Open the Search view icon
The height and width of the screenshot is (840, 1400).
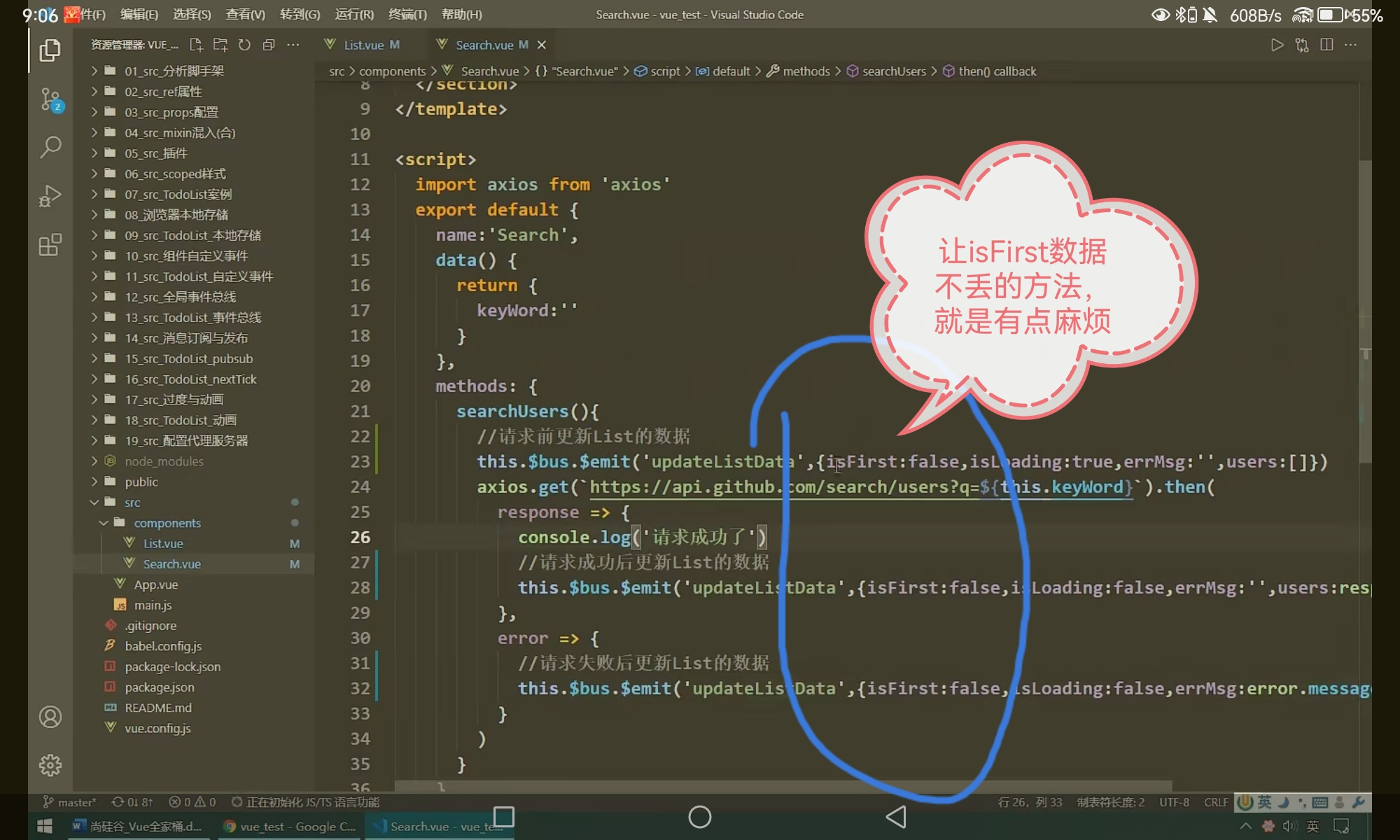(50, 147)
